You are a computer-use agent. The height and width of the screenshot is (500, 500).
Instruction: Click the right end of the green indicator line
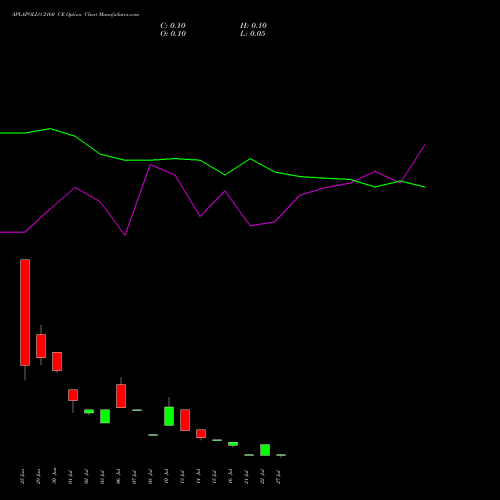(x=424, y=187)
